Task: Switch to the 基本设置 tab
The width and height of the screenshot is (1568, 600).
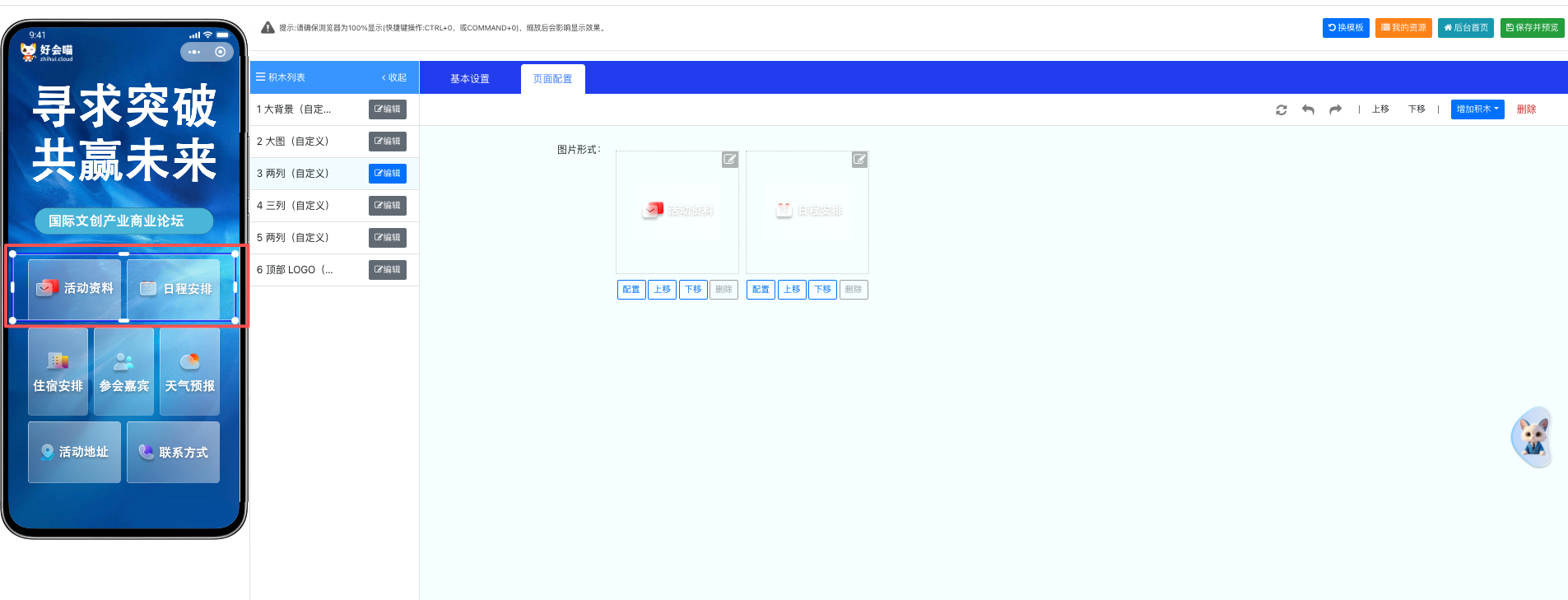Action: (469, 79)
